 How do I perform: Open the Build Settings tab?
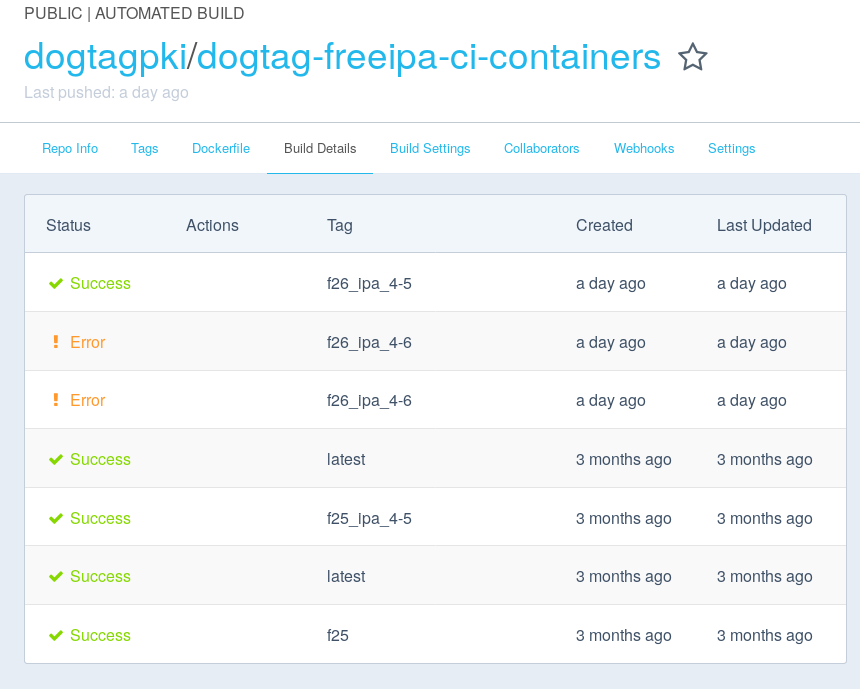point(430,148)
